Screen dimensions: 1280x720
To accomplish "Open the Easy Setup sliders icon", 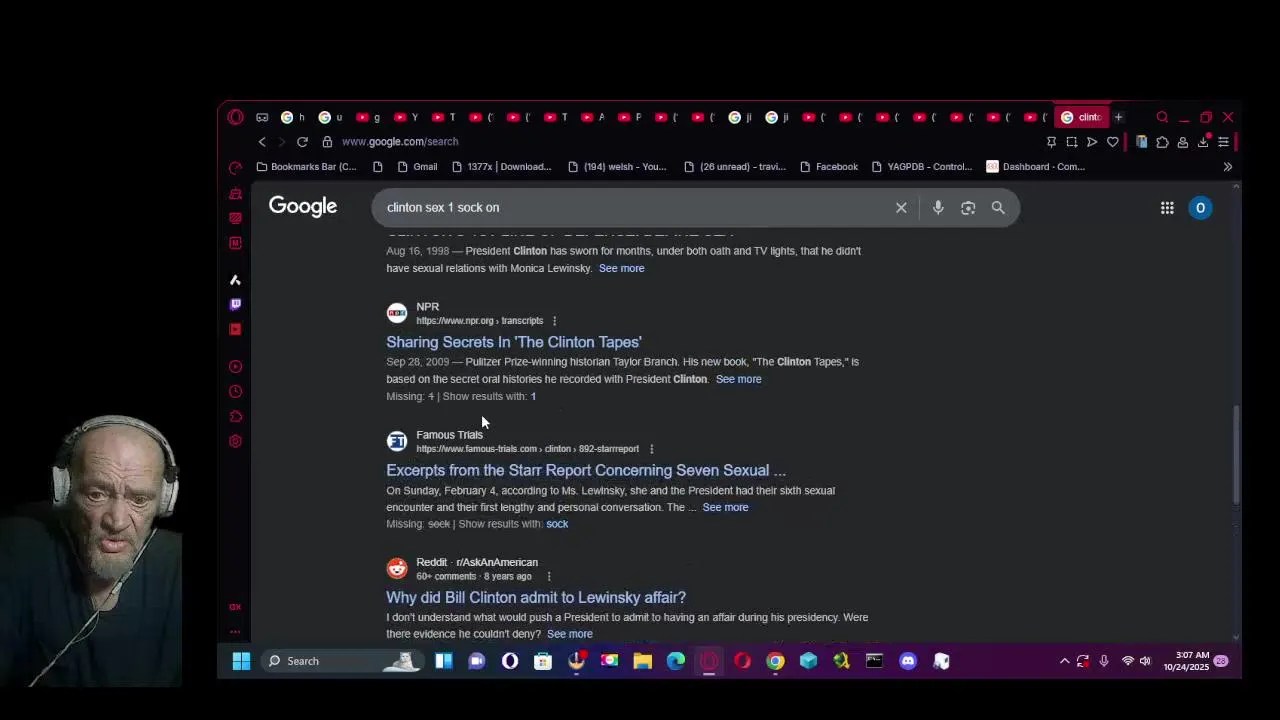I will pos(1223,142).
